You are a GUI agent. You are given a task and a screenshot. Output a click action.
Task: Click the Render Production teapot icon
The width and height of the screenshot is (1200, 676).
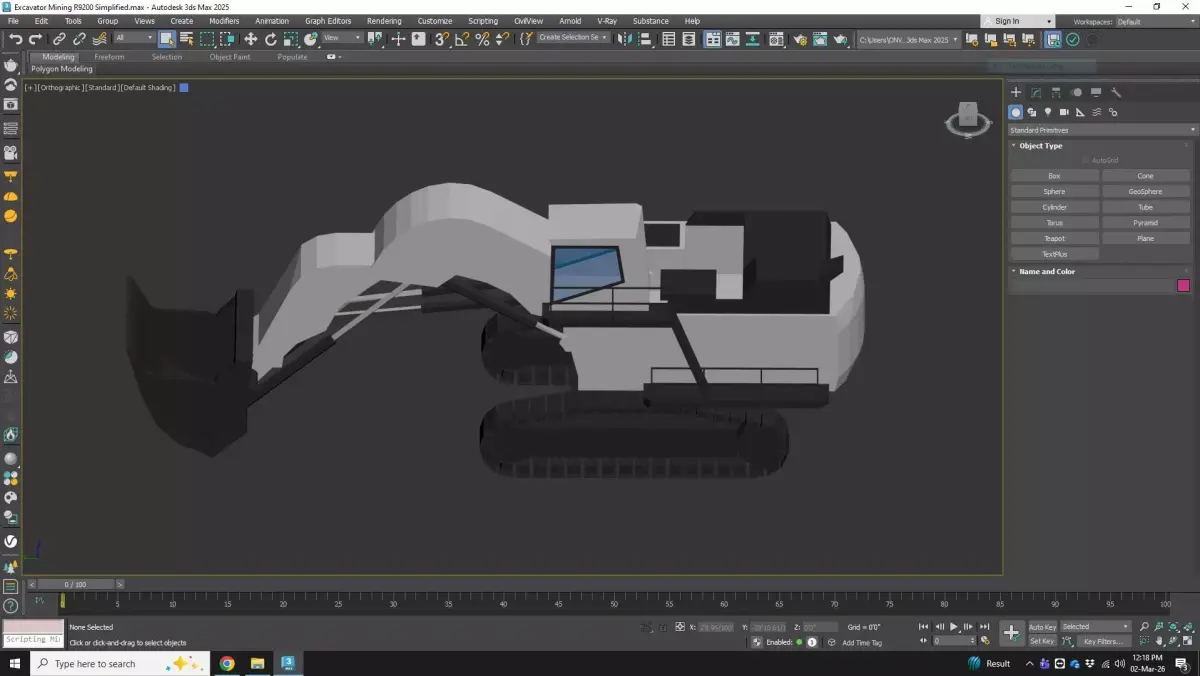841,39
